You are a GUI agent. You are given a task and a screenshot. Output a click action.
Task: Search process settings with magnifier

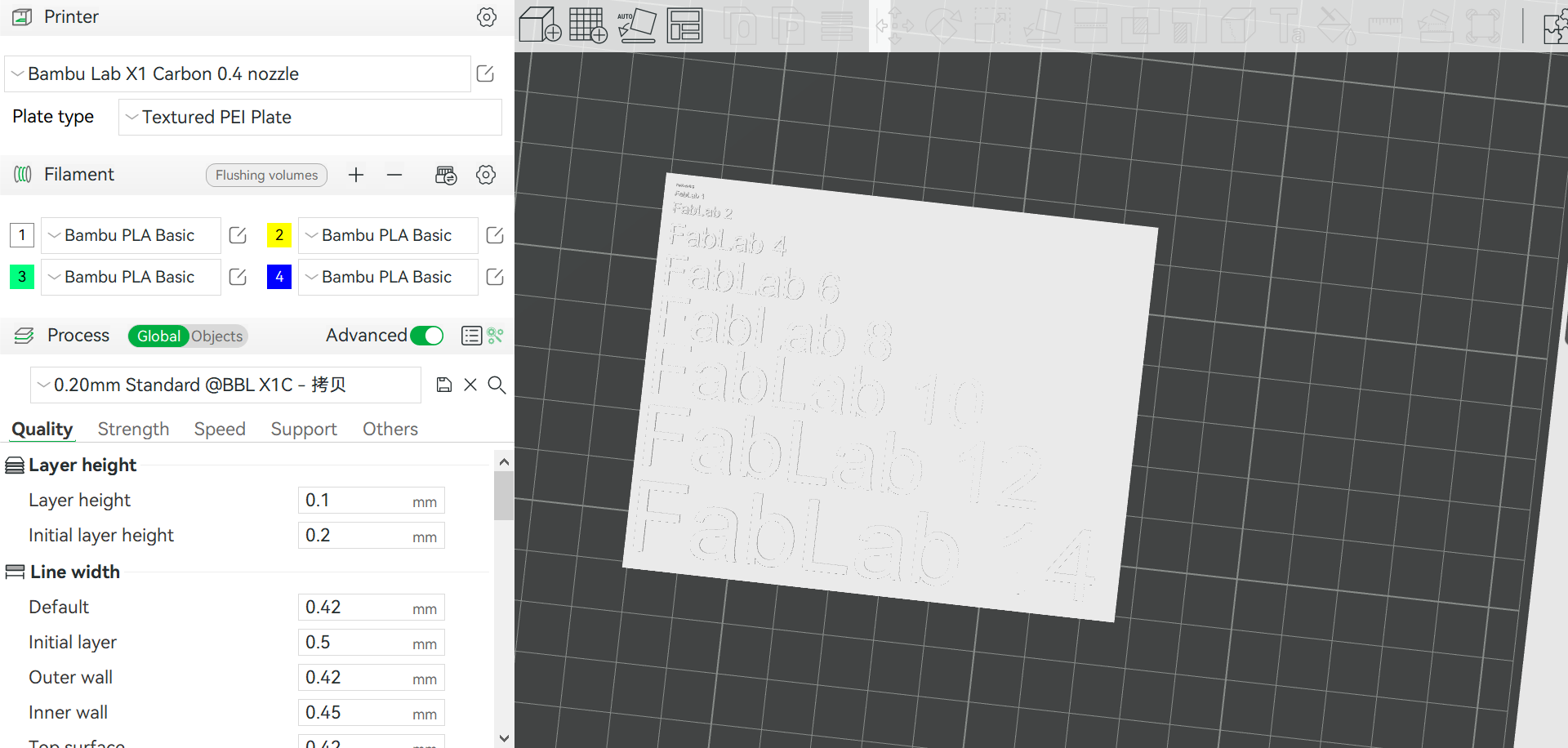497,385
